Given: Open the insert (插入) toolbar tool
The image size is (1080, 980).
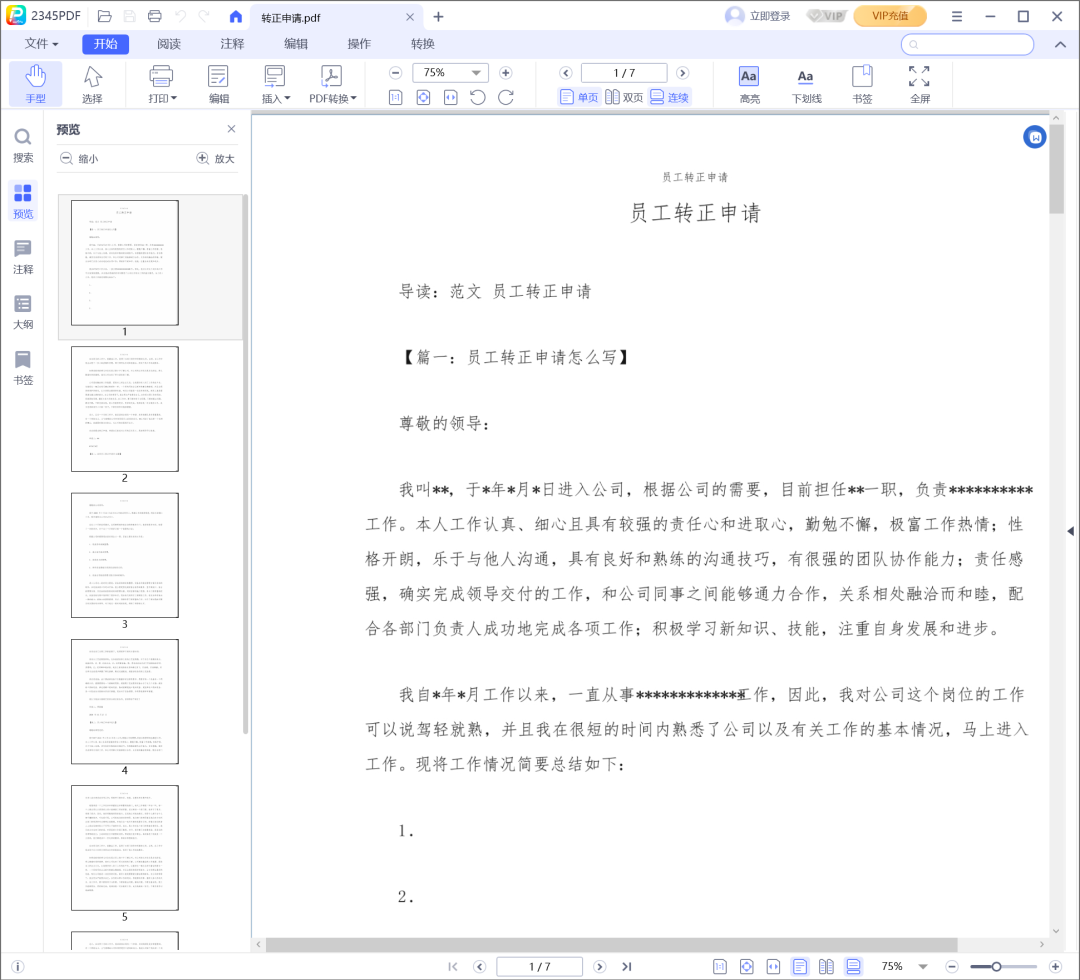Looking at the screenshot, I should [276, 83].
